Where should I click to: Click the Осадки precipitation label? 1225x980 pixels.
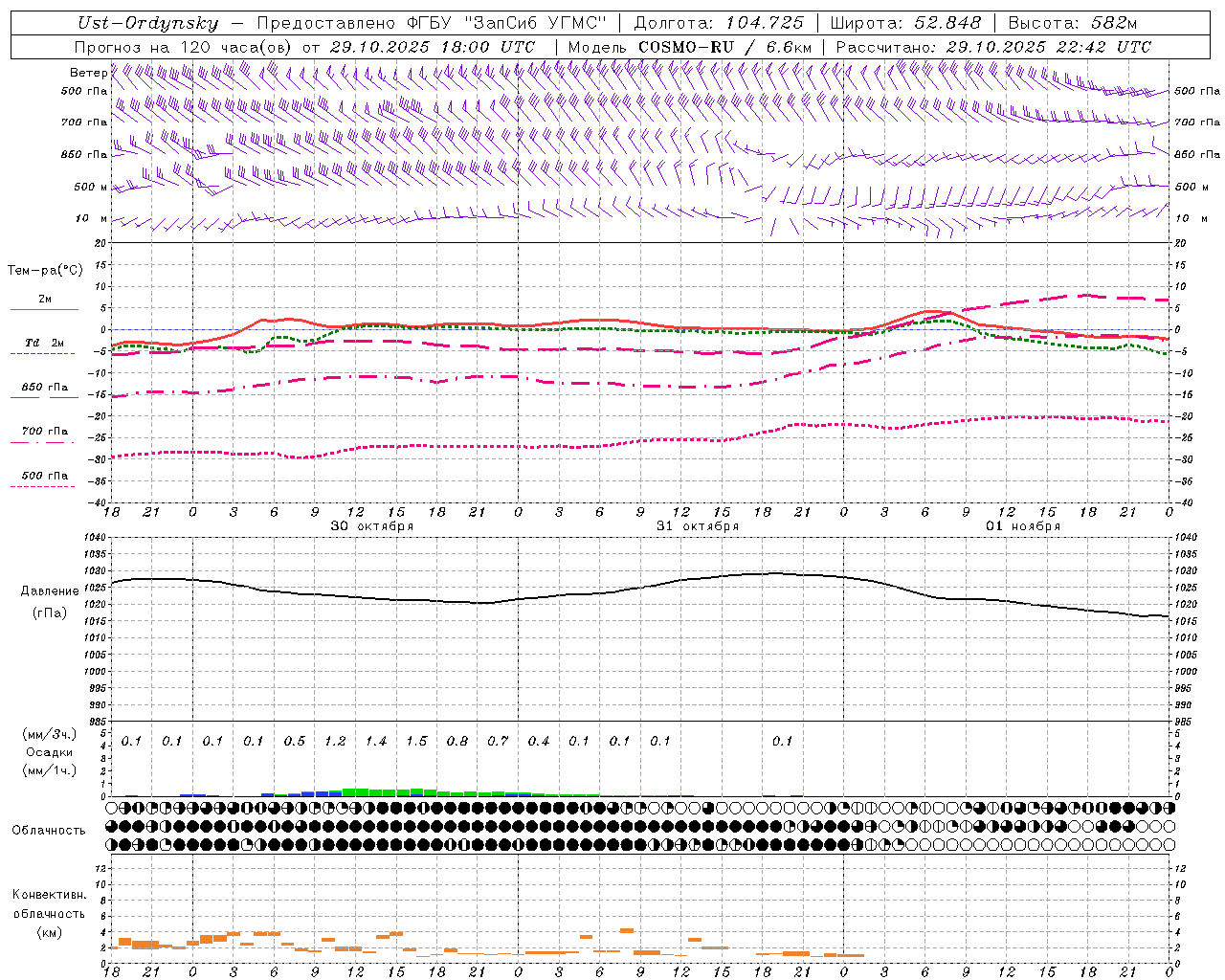(50, 752)
